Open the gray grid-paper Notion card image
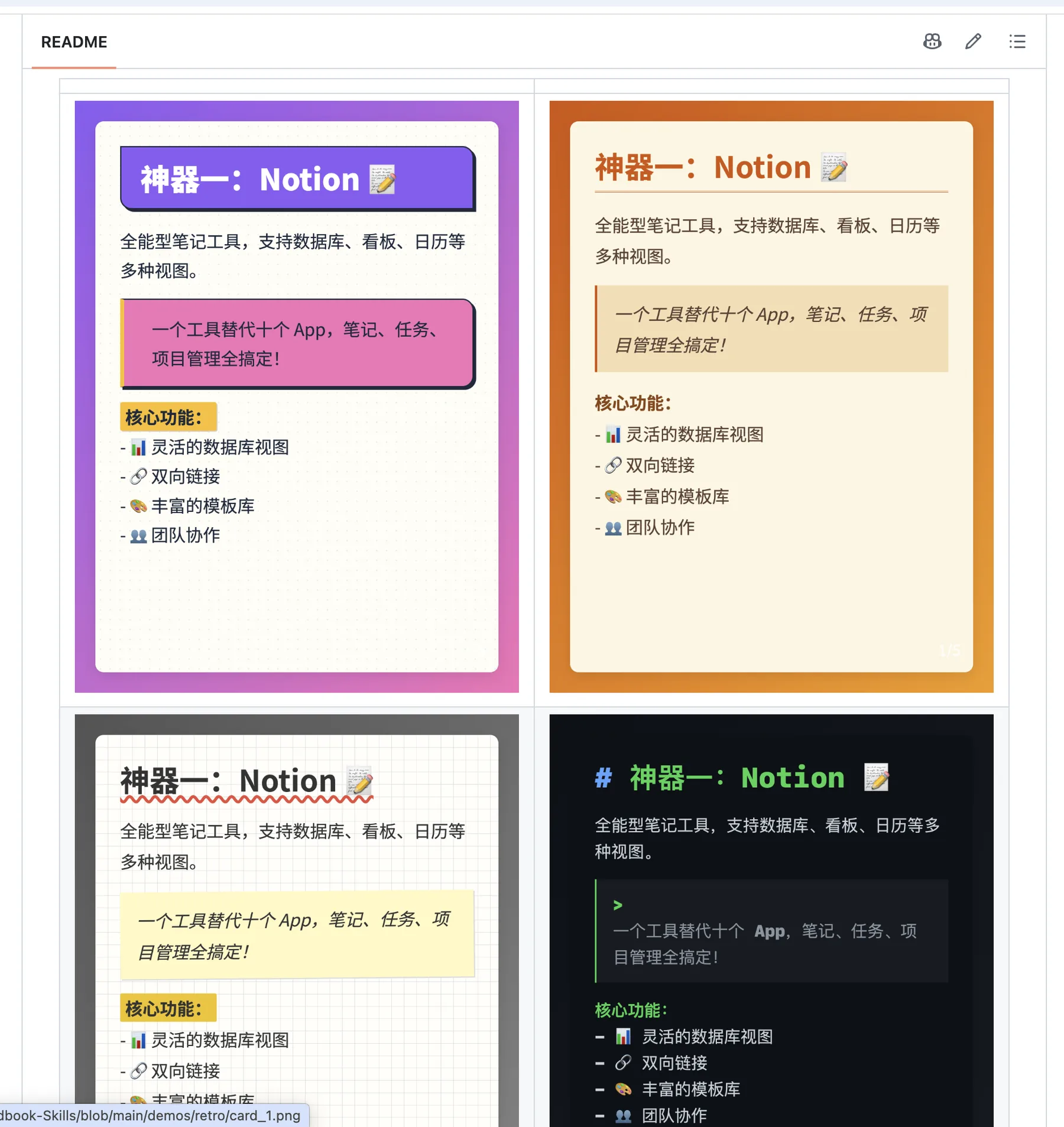 click(297, 920)
